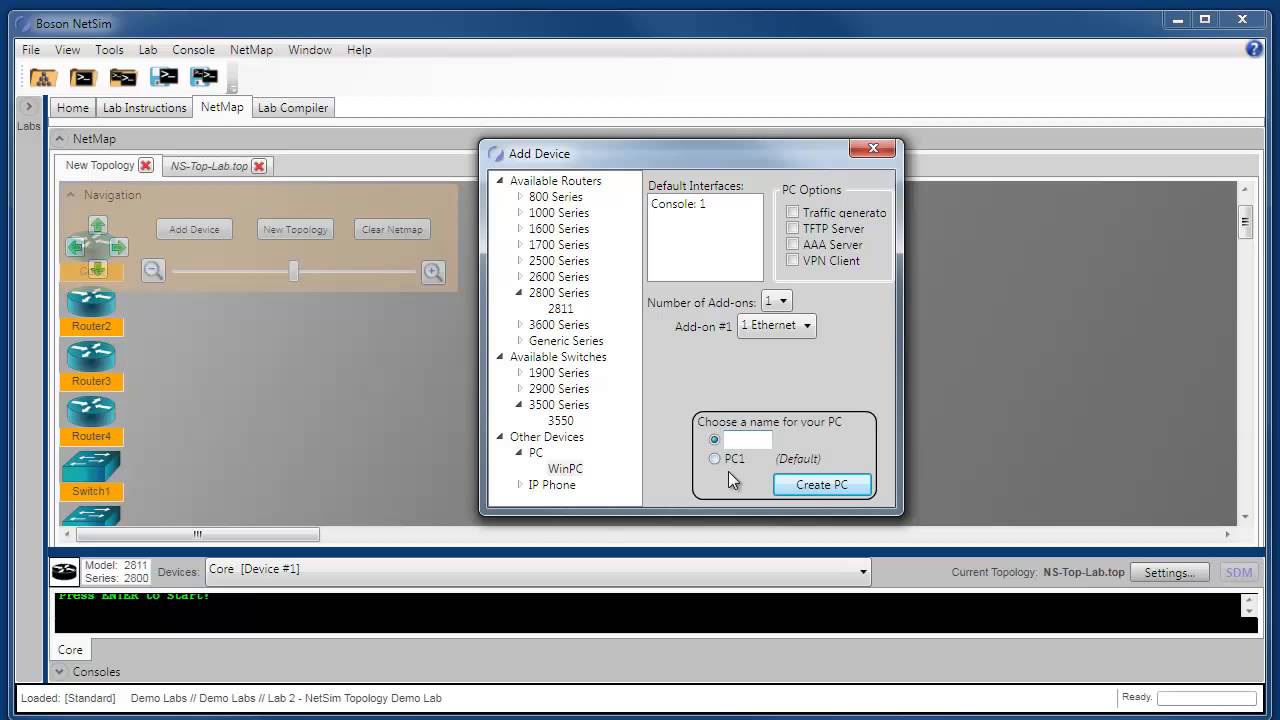Close the Add Device dialog

click(872, 148)
